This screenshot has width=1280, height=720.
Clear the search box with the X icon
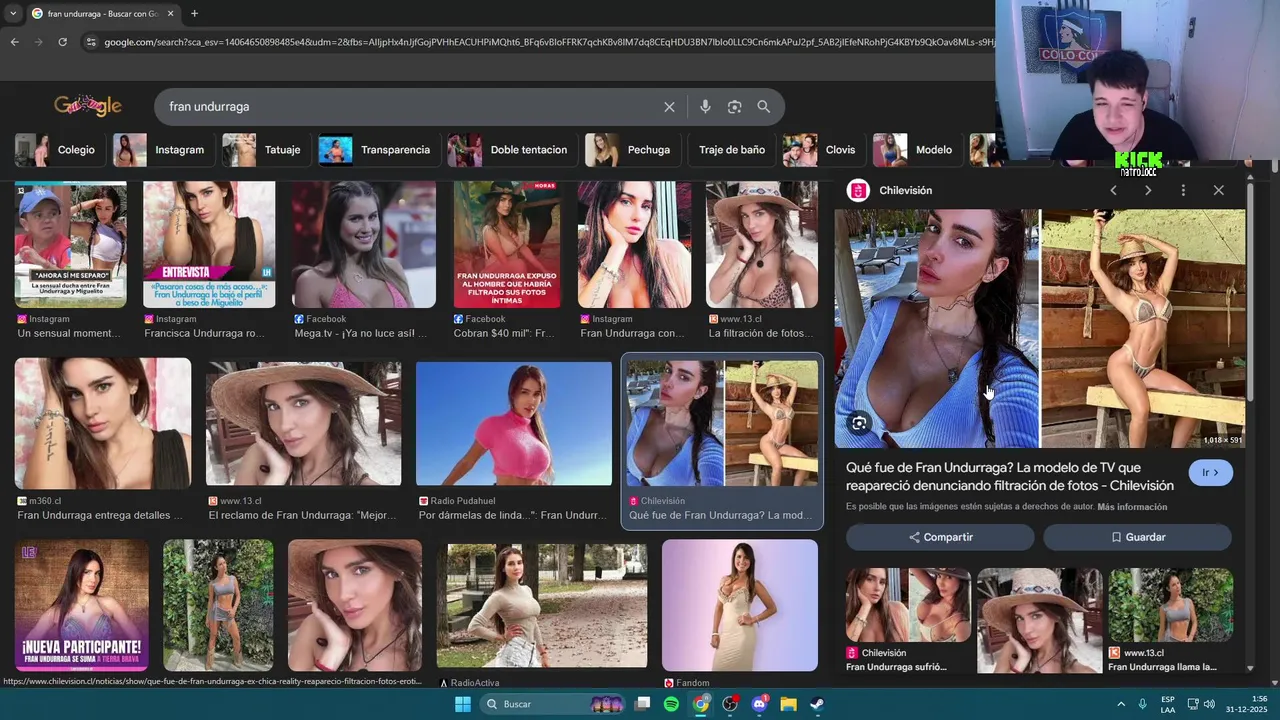click(669, 107)
